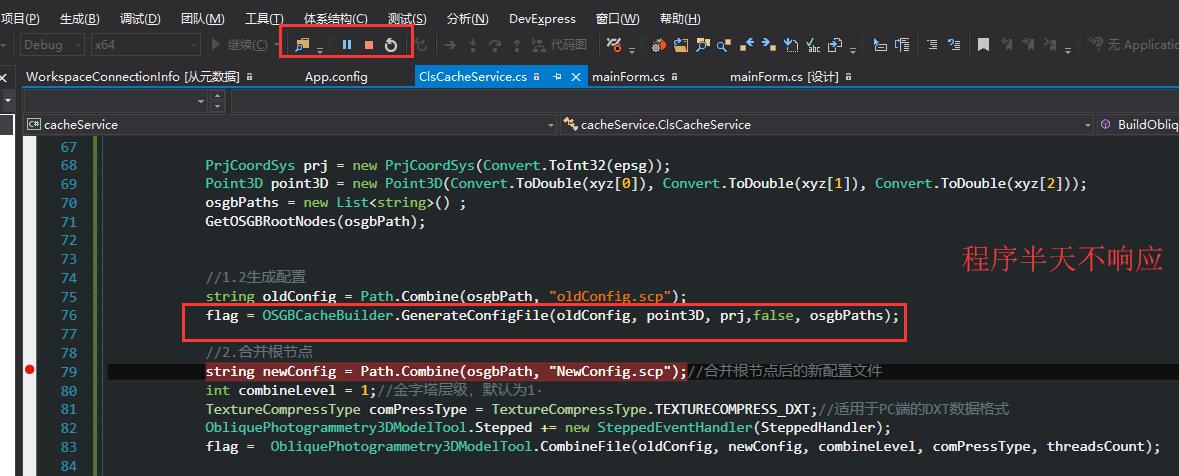The width and height of the screenshot is (1179, 476).
Task: Click the show next statement arrow icon
Action: 450,45
